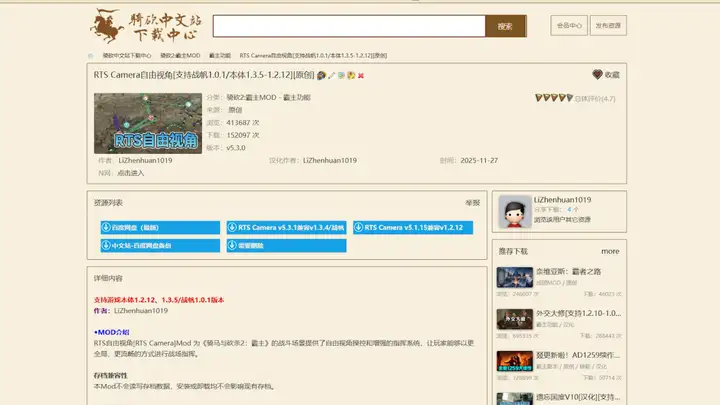Open the RTS自由视角 preview thumbnail
The width and height of the screenshot is (720, 405).
(x=148, y=123)
